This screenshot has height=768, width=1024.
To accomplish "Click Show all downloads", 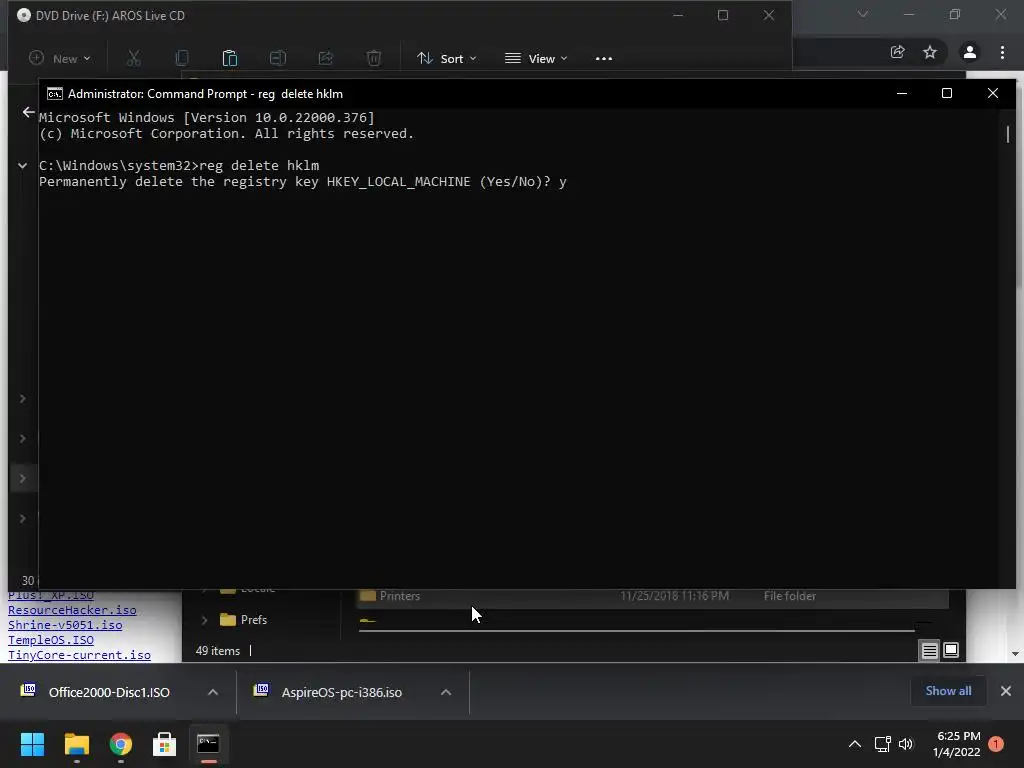I will click(x=948, y=691).
